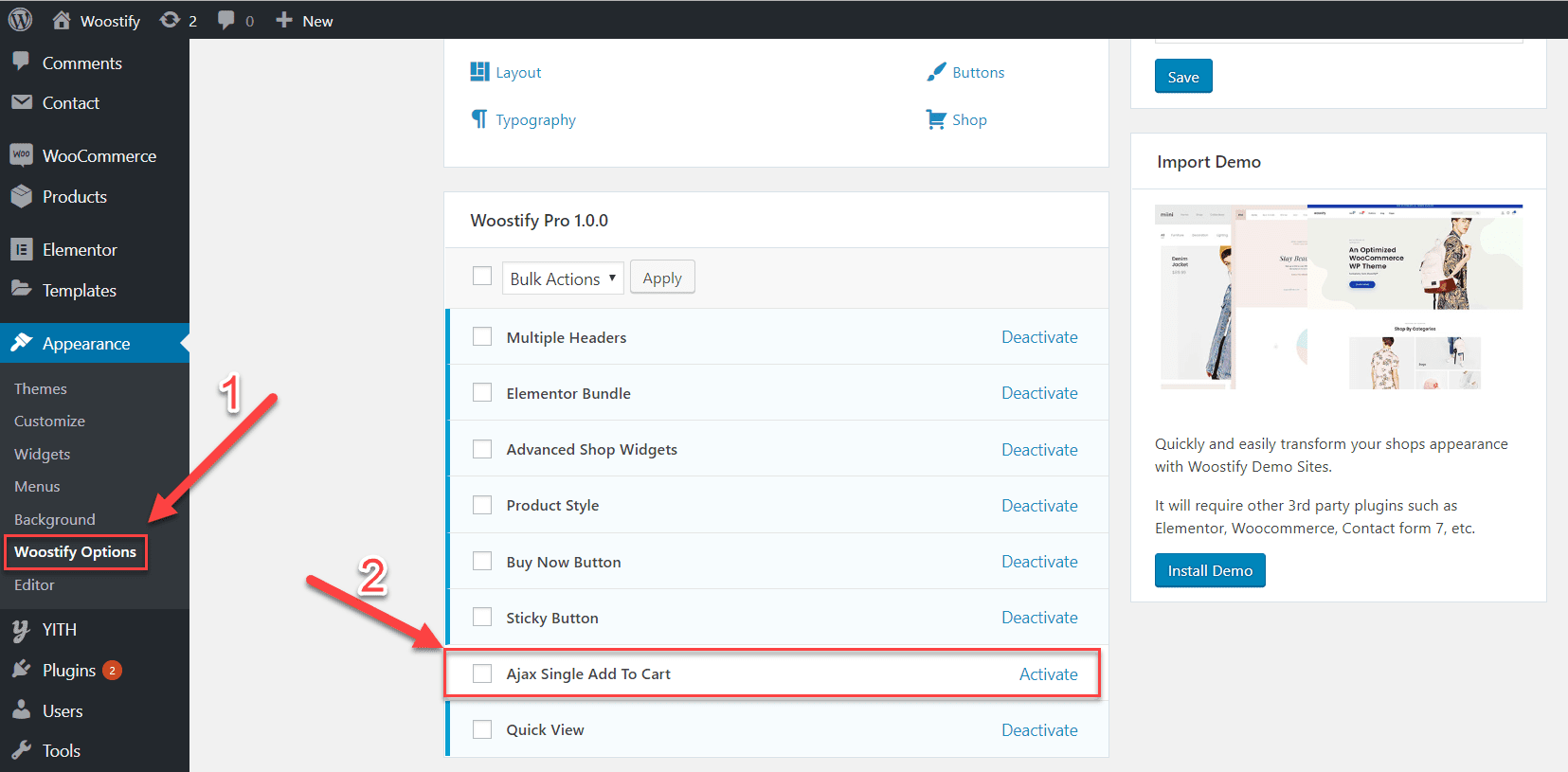
Task: Click the Appearance paintbrush icon
Action: click(22, 342)
